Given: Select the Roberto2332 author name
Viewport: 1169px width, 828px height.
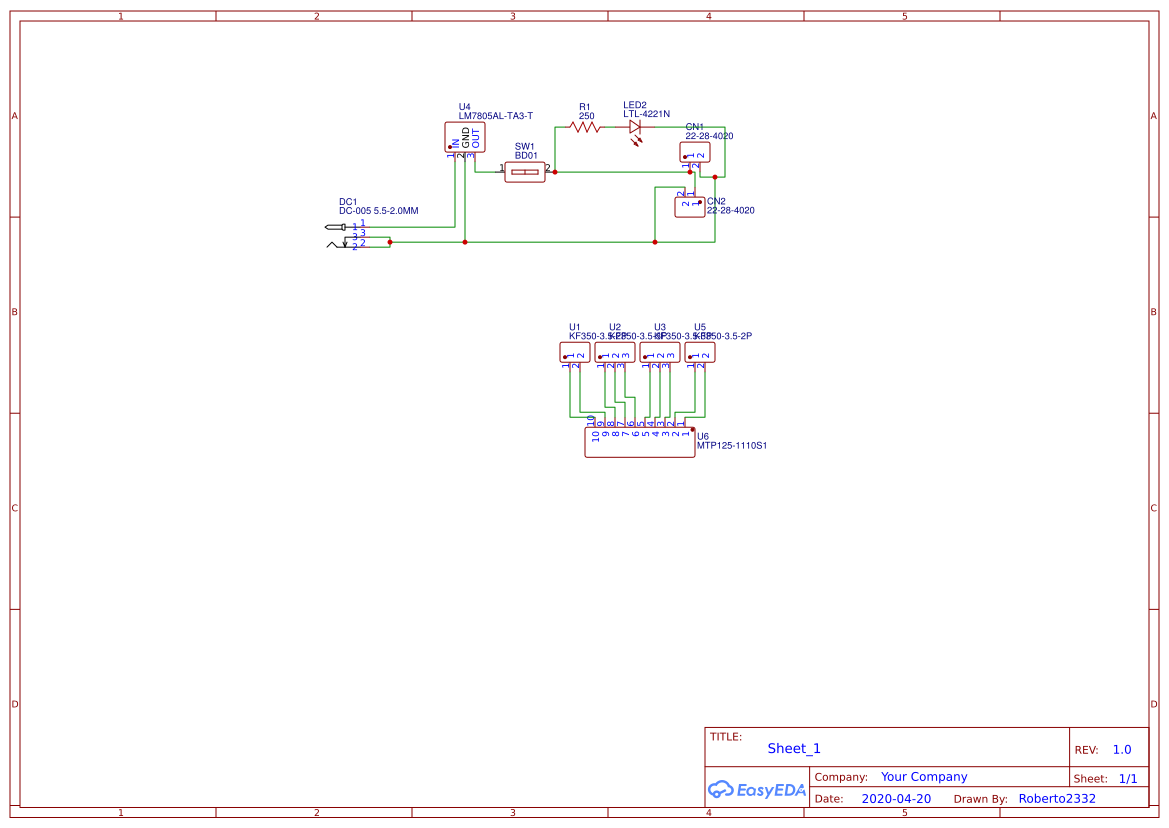Looking at the screenshot, I should [x=1057, y=799].
